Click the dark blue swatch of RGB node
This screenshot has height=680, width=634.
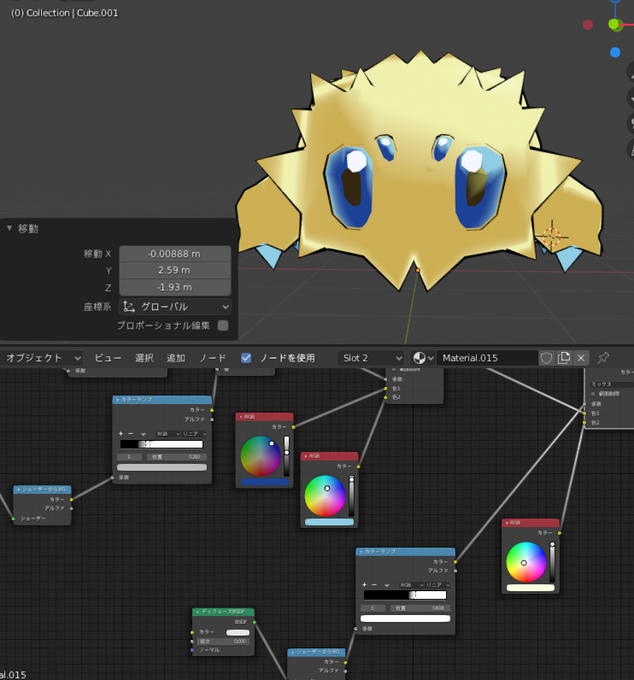(265, 482)
